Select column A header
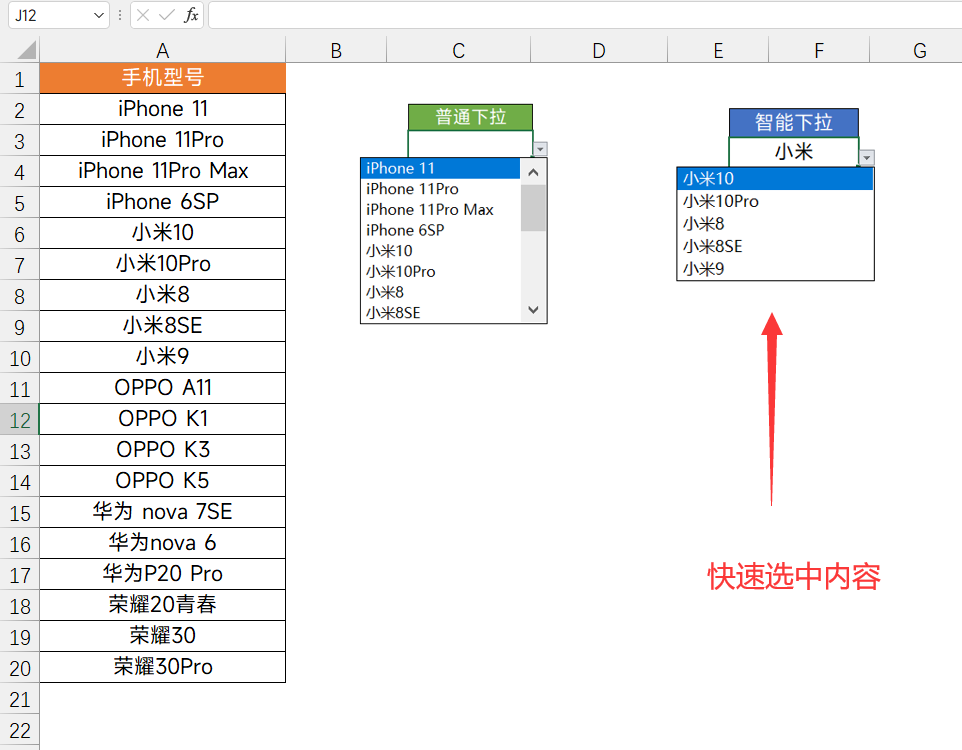 [162, 51]
